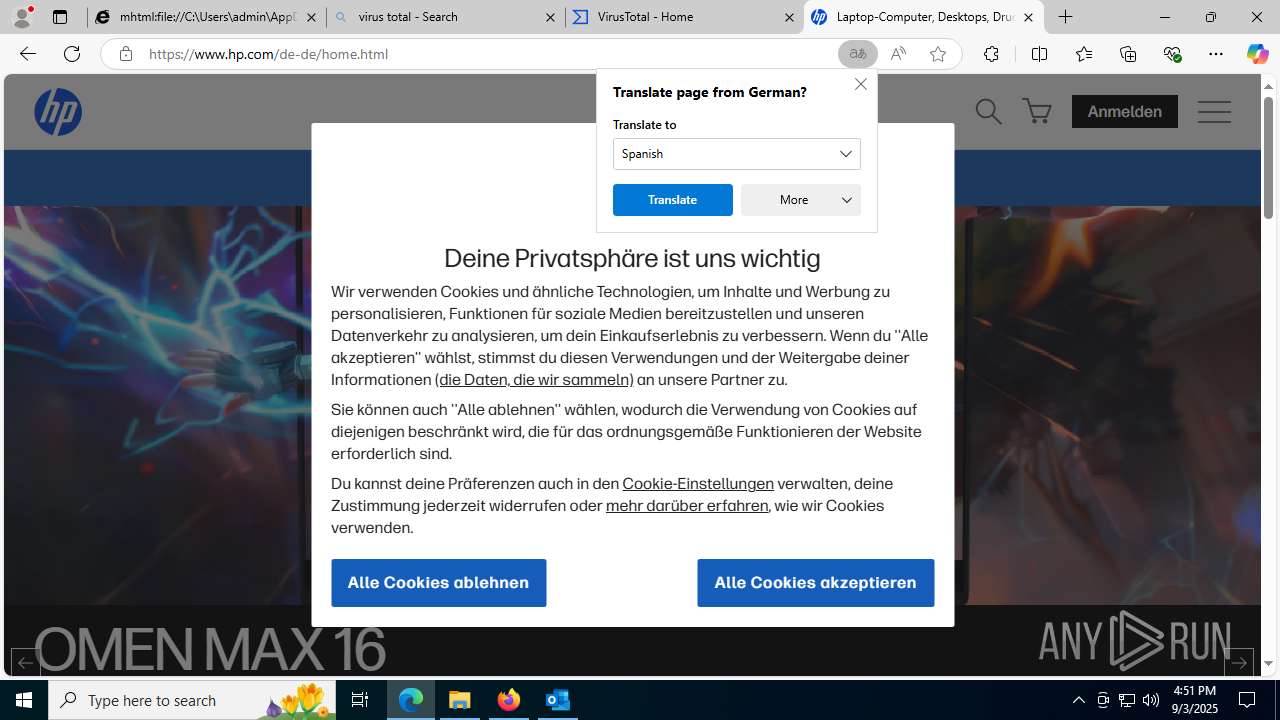Accept cookies with Alle Cookies akzeptieren

click(815, 582)
